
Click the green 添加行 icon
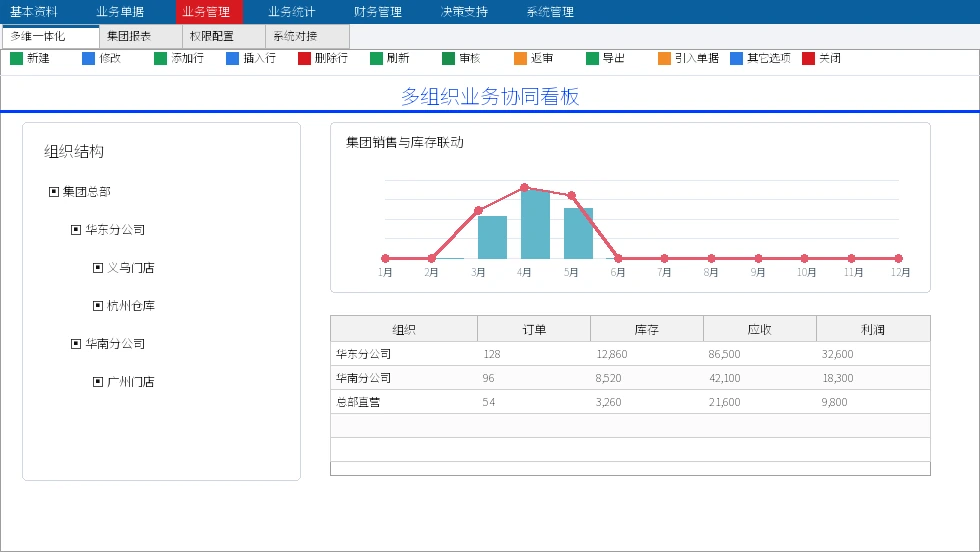click(161, 59)
